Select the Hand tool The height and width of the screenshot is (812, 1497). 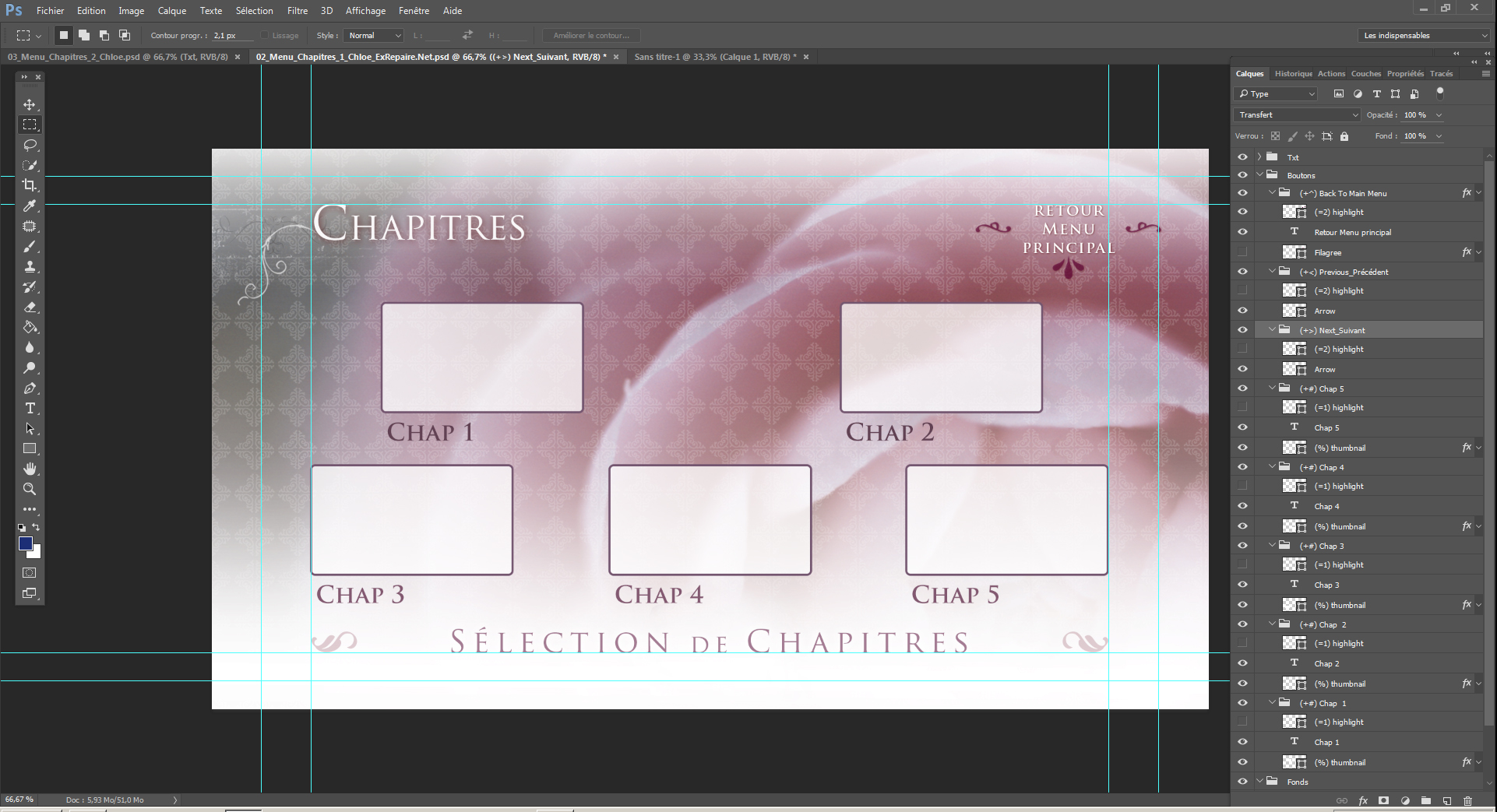click(30, 469)
